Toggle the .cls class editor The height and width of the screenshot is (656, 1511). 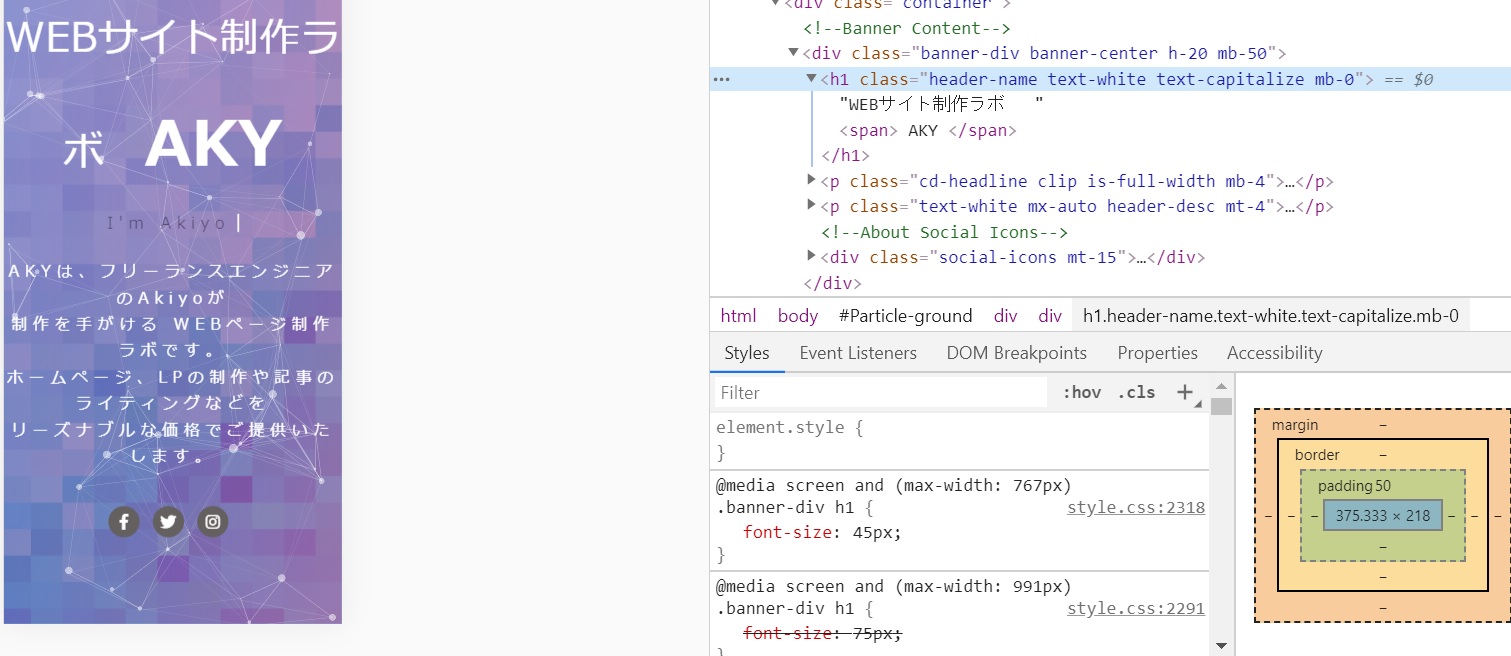click(x=1136, y=393)
